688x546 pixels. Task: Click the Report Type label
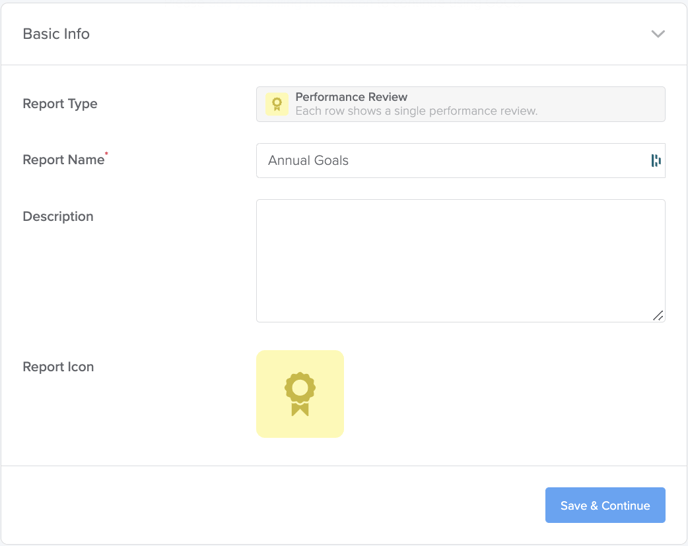[60, 104]
